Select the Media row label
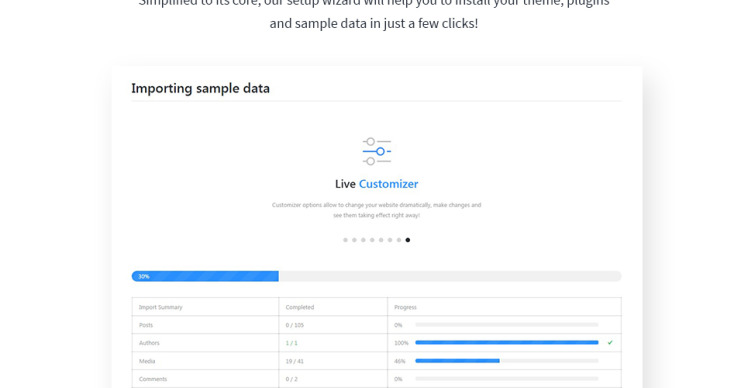This screenshot has width=748, height=388. 147,361
